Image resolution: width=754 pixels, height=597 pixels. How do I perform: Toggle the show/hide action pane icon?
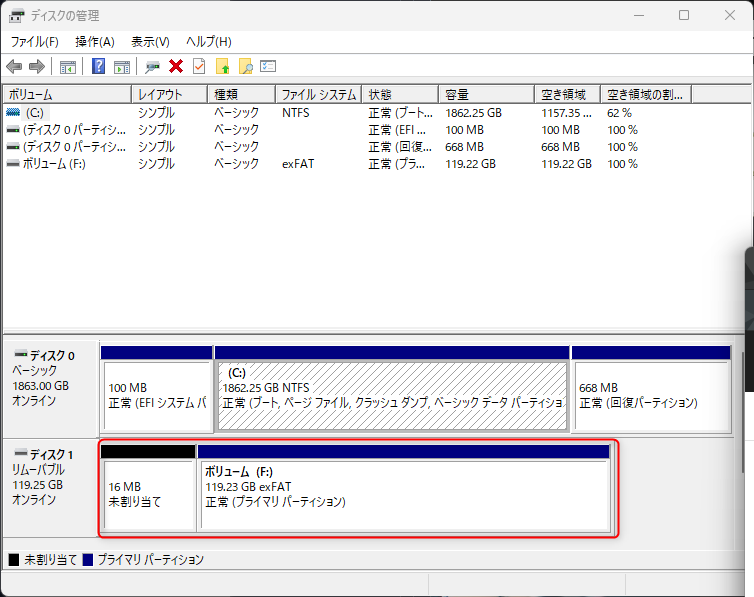pyautogui.click(x=122, y=66)
